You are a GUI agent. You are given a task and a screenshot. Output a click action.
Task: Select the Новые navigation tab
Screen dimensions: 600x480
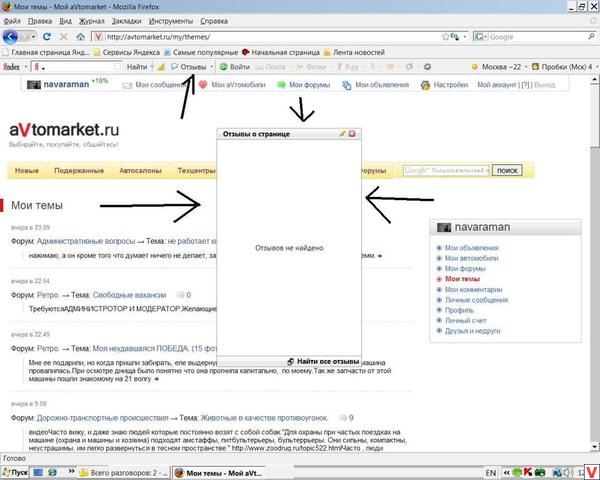tap(27, 170)
